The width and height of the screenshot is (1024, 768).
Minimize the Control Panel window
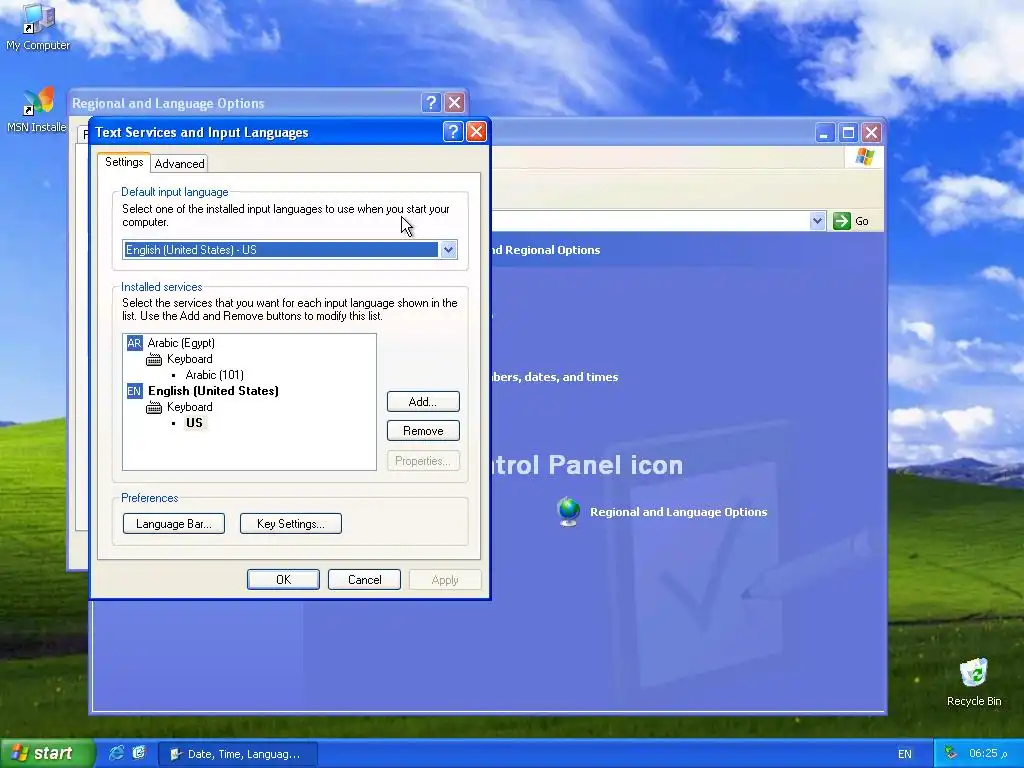825,133
